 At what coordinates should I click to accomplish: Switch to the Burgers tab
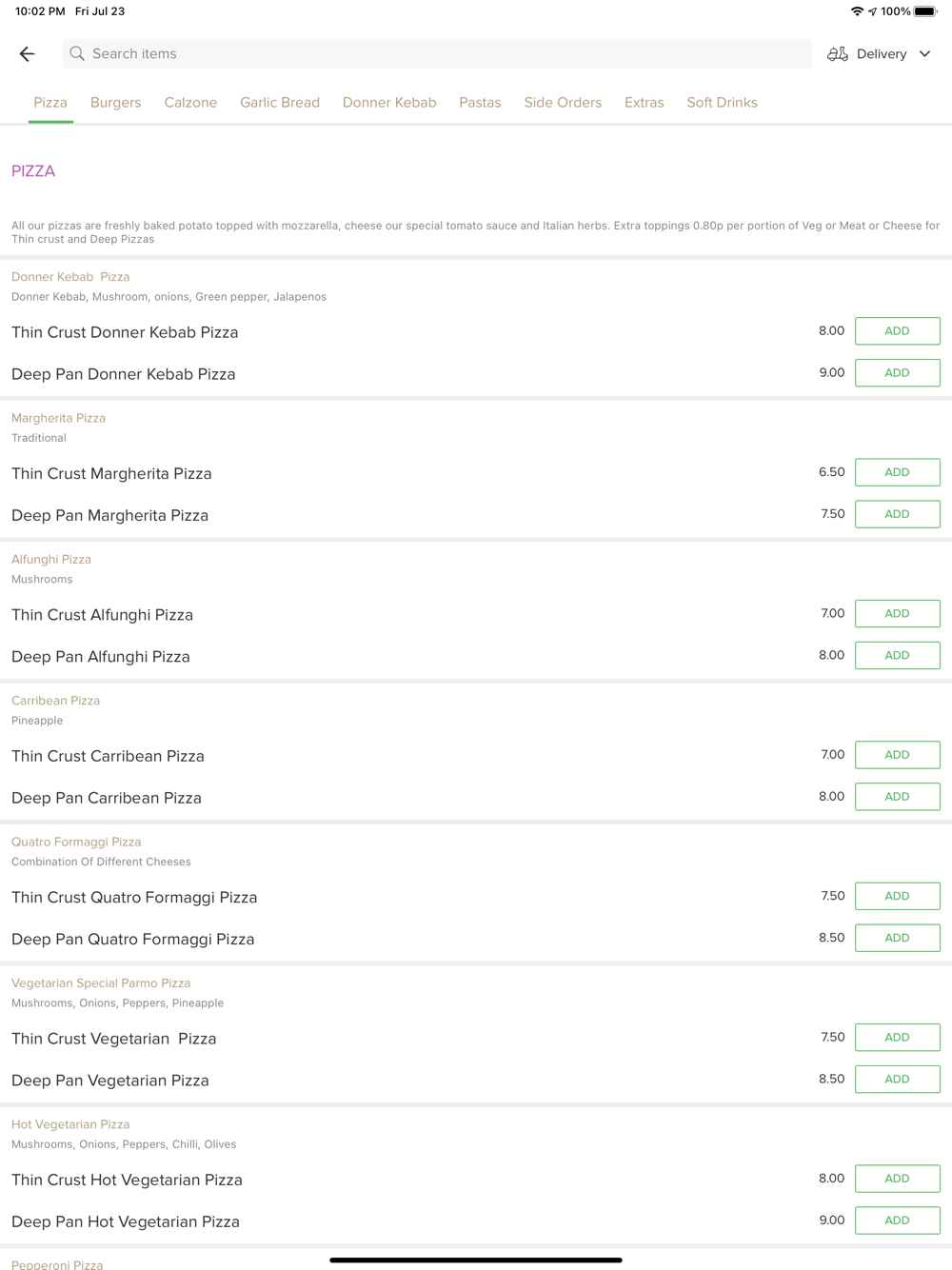point(115,103)
